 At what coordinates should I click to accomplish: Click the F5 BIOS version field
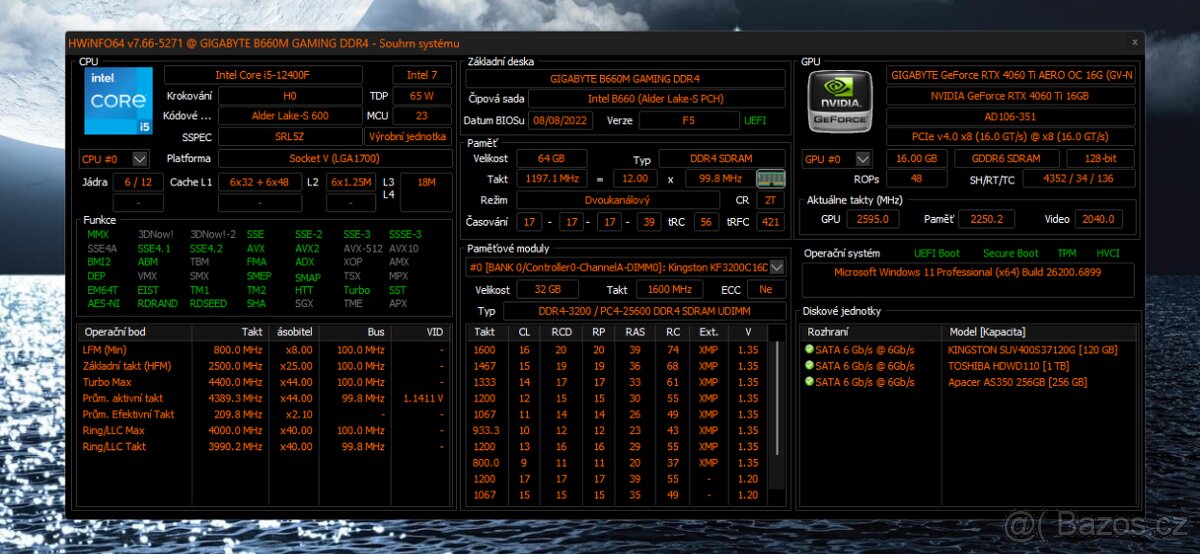(688, 120)
